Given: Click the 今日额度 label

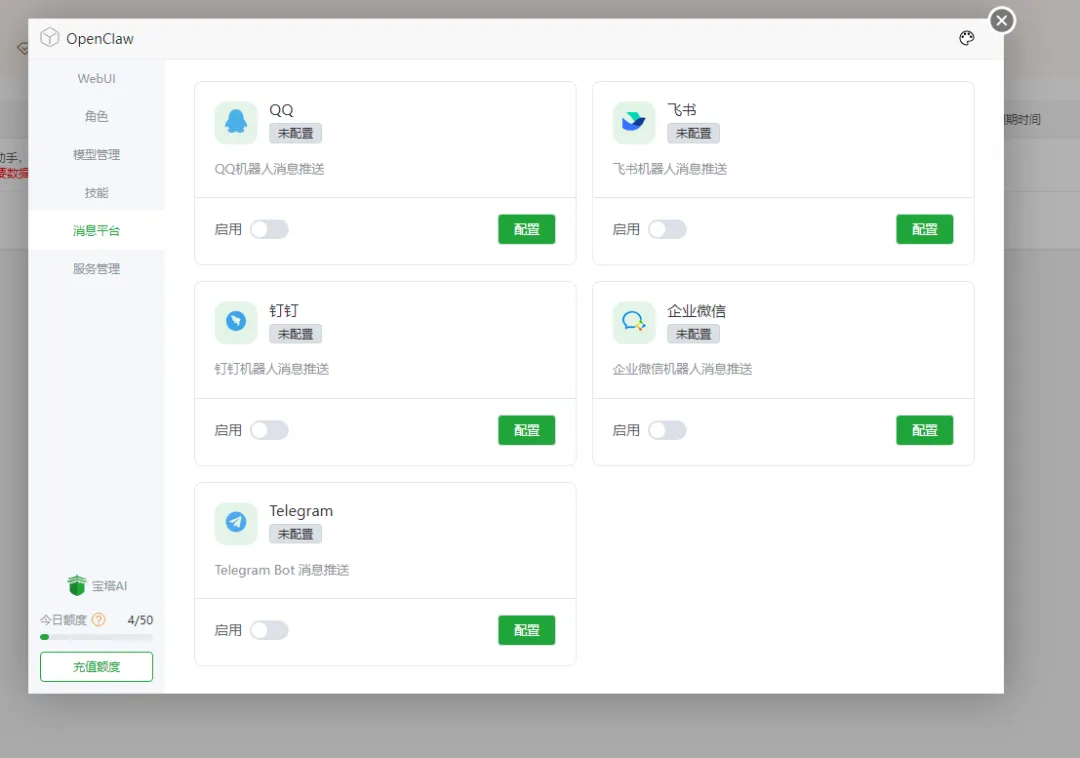Looking at the screenshot, I should (63, 620).
